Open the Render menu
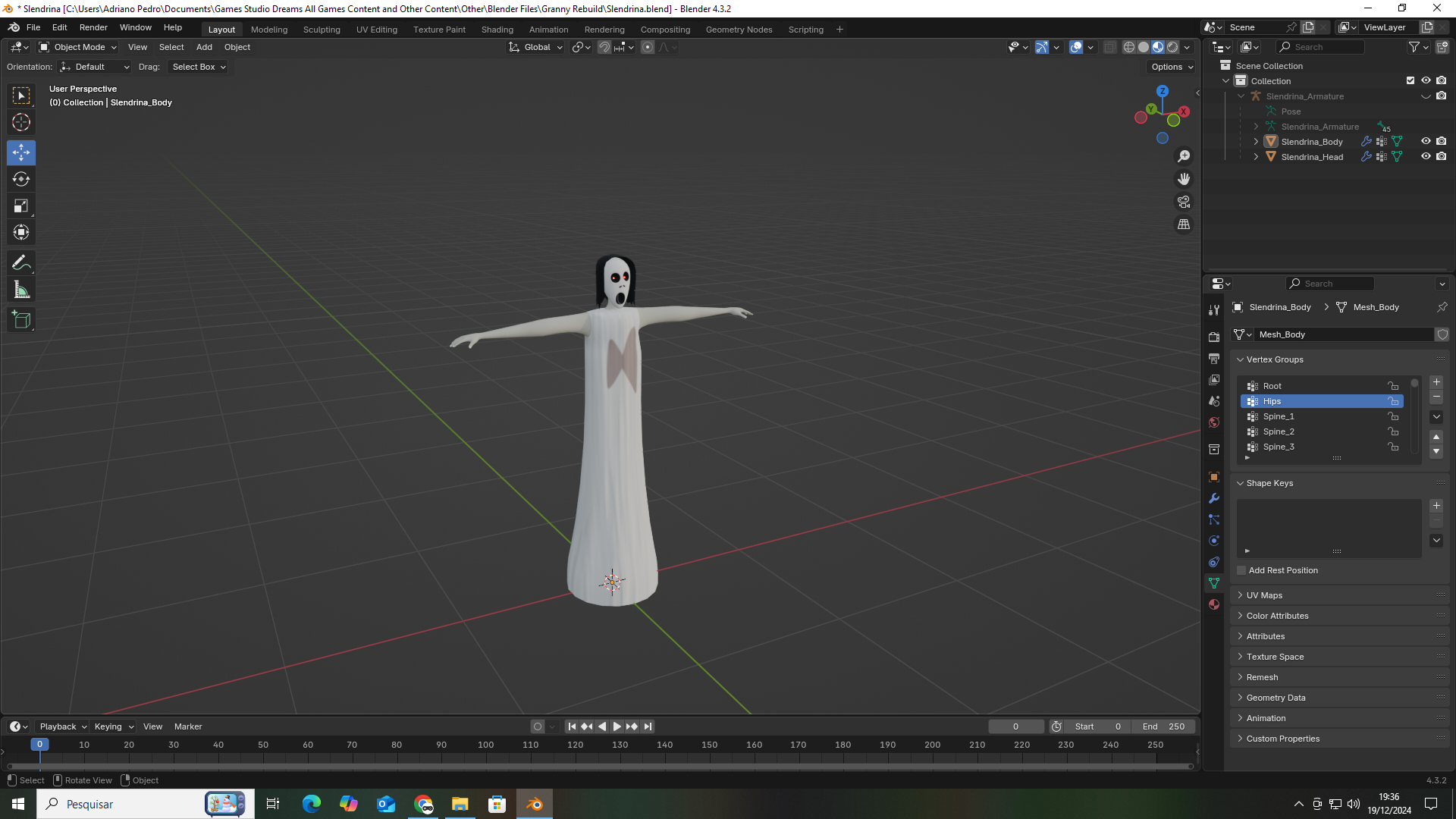 click(x=93, y=27)
